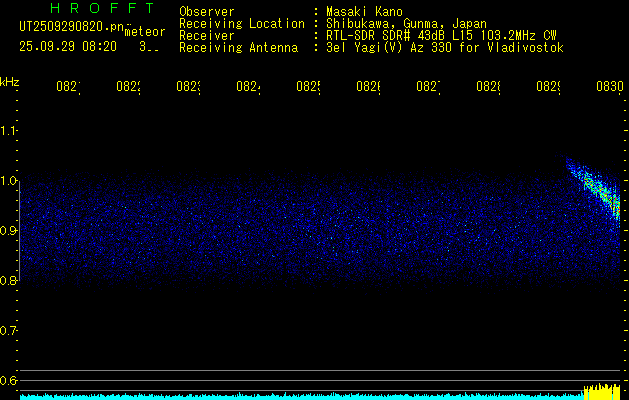
Task: Click the kHz axis unit label
Action: (x=10, y=80)
